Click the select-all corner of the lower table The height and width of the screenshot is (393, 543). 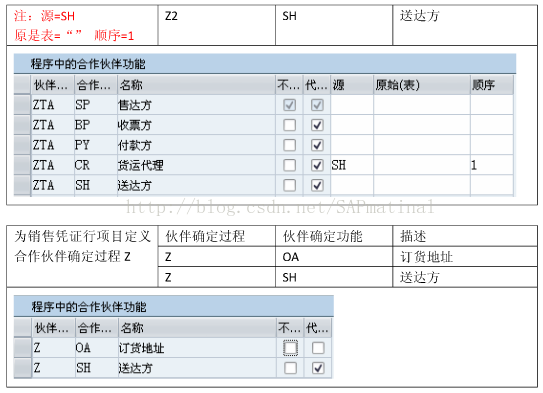[23, 328]
